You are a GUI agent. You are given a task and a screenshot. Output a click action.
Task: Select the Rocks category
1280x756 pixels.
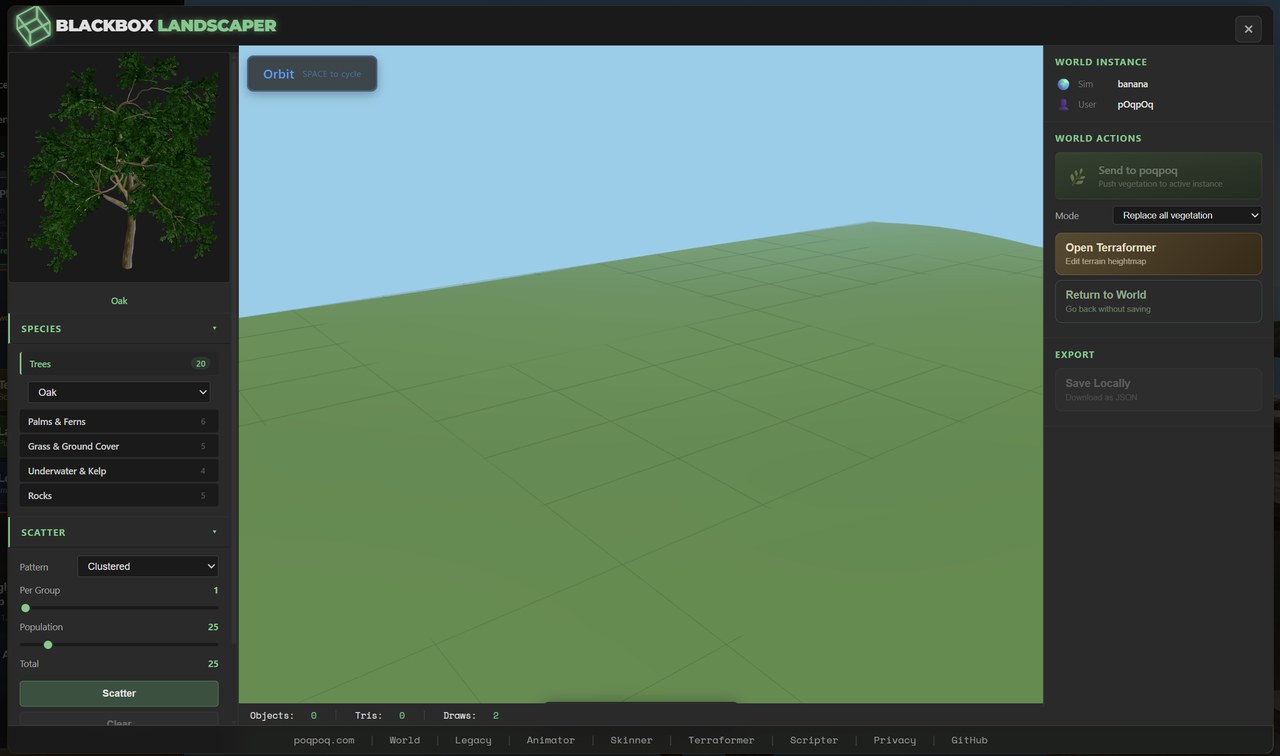(119, 495)
